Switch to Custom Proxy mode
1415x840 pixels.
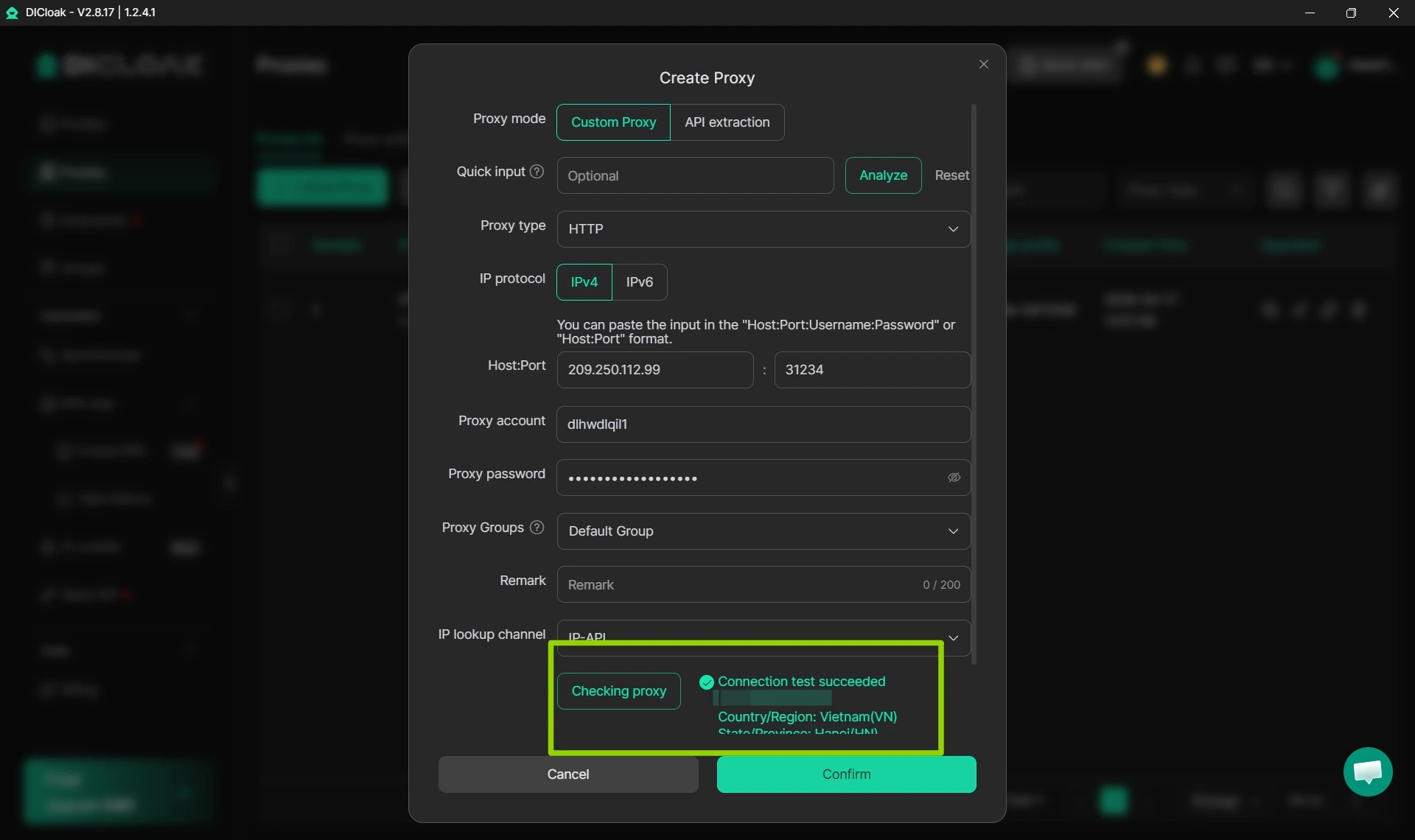pos(612,122)
